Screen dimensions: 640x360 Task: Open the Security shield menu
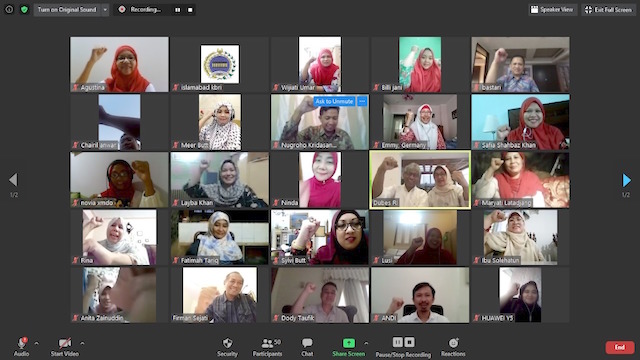pos(227,347)
